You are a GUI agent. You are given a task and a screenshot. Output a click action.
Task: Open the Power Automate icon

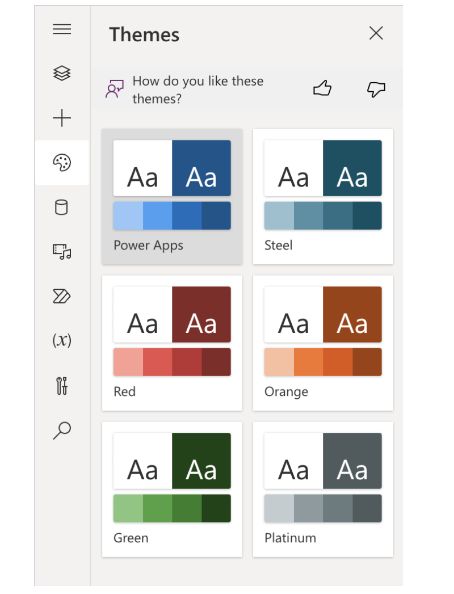point(61,296)
